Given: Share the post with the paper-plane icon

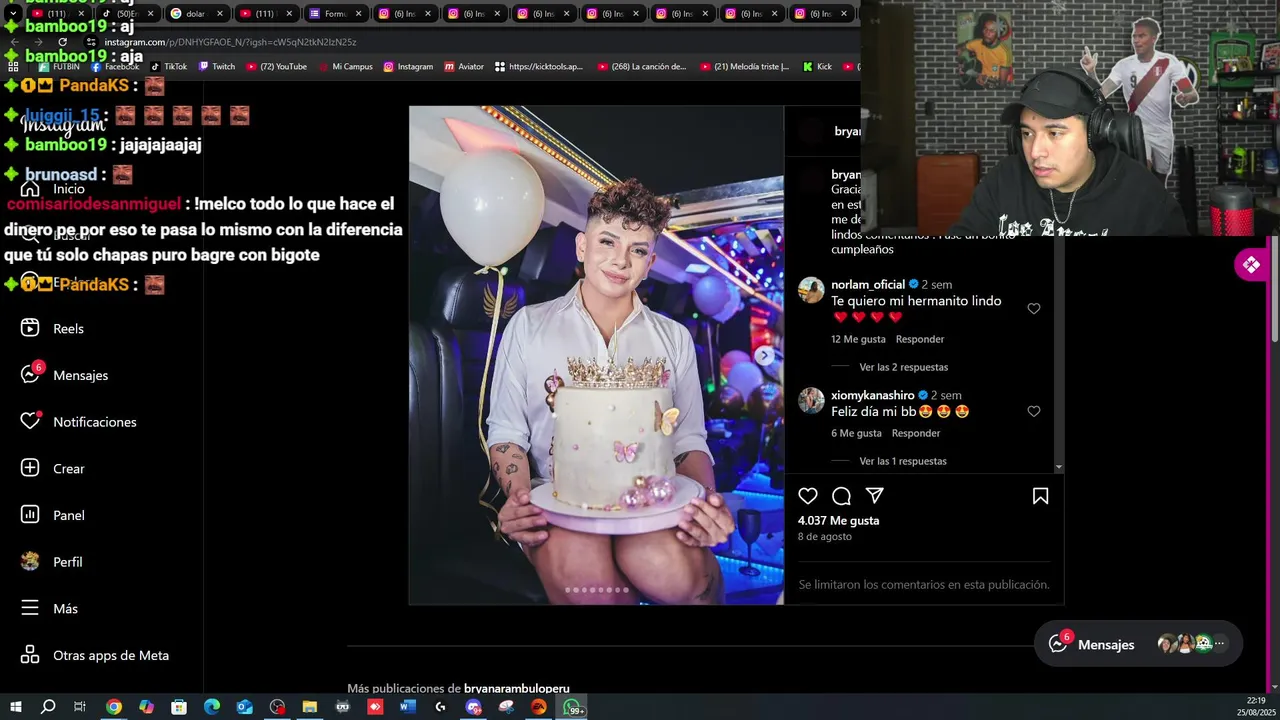Looking at the screenshot, I should click(874, 496).
